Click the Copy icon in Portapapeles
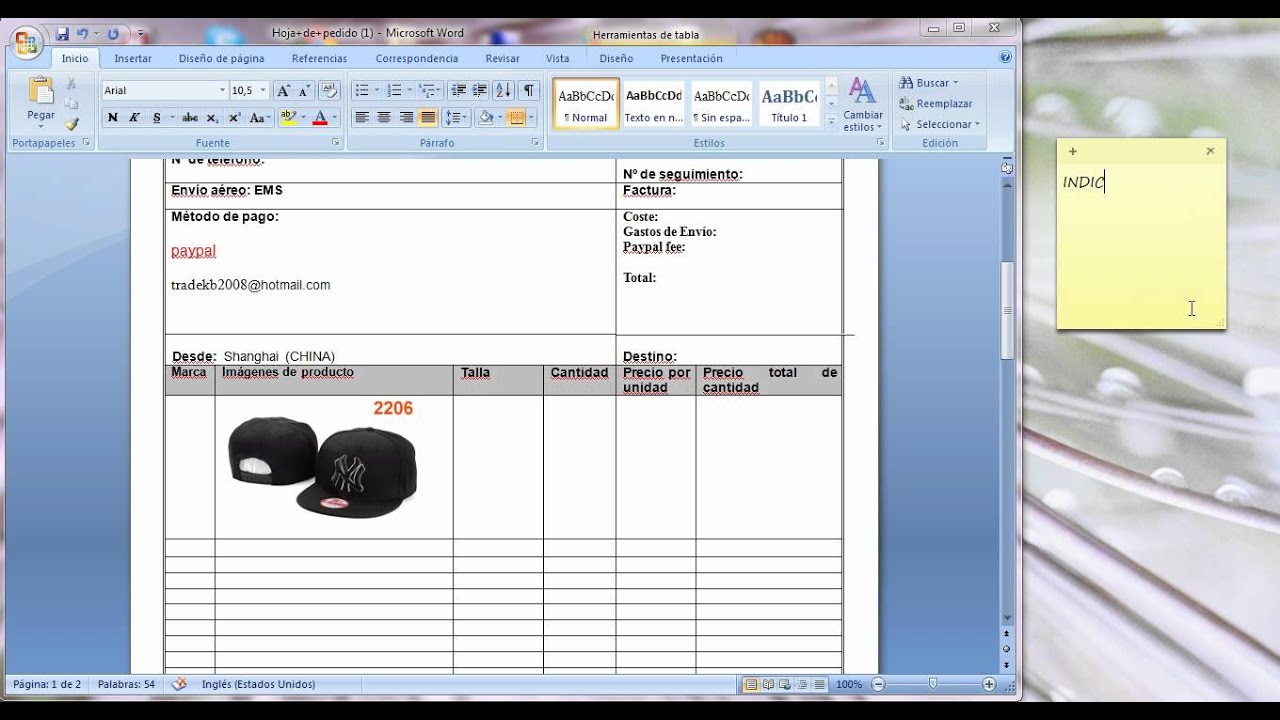The image size is (1280, 720). click(x=71, y=104)
